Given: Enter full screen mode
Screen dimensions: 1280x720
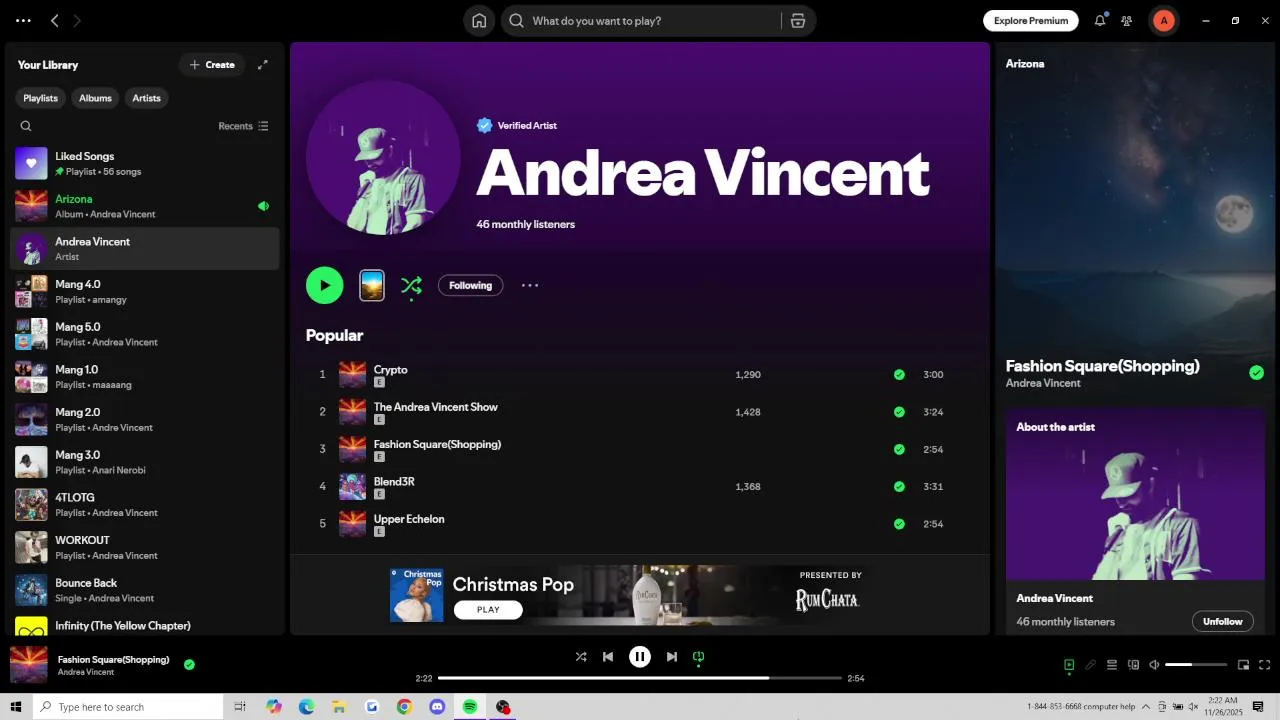Looking at the screenshot, I should tap(1265, 665).
